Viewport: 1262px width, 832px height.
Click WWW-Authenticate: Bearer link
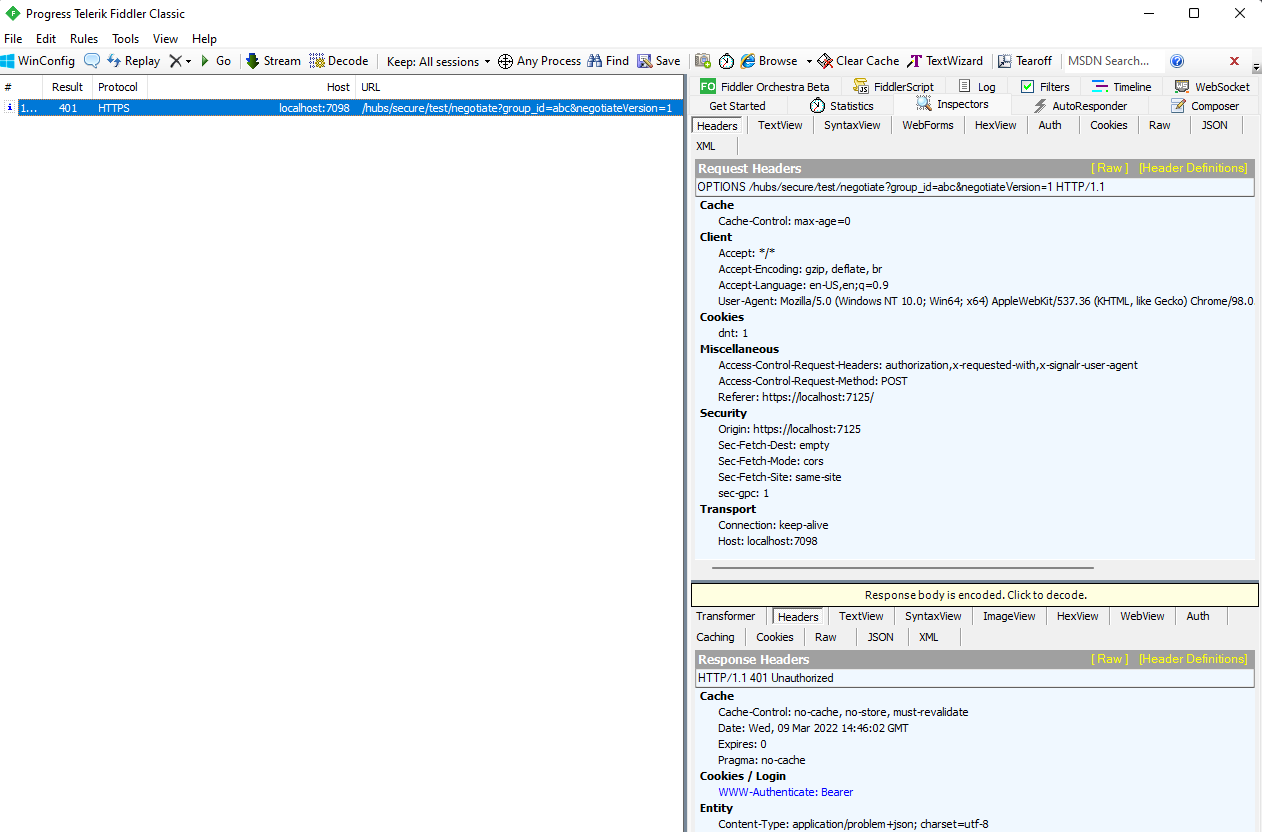(x=786, y=792)
